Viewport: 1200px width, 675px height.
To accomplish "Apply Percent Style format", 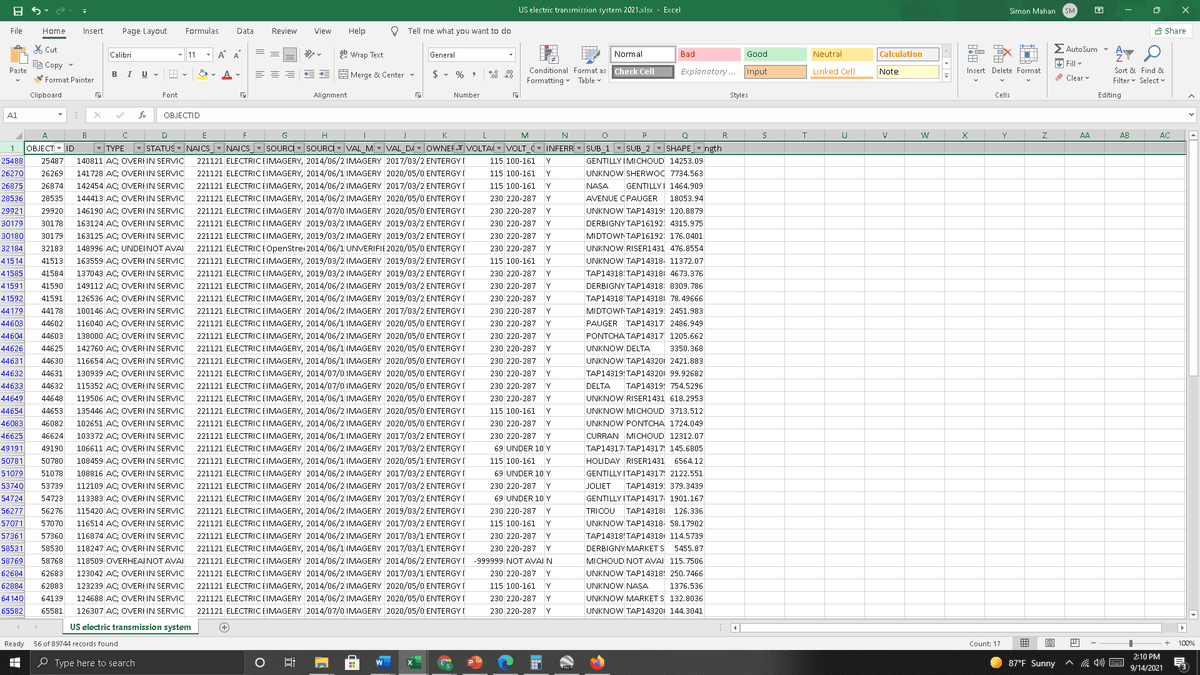I will [x=459, y=75].
